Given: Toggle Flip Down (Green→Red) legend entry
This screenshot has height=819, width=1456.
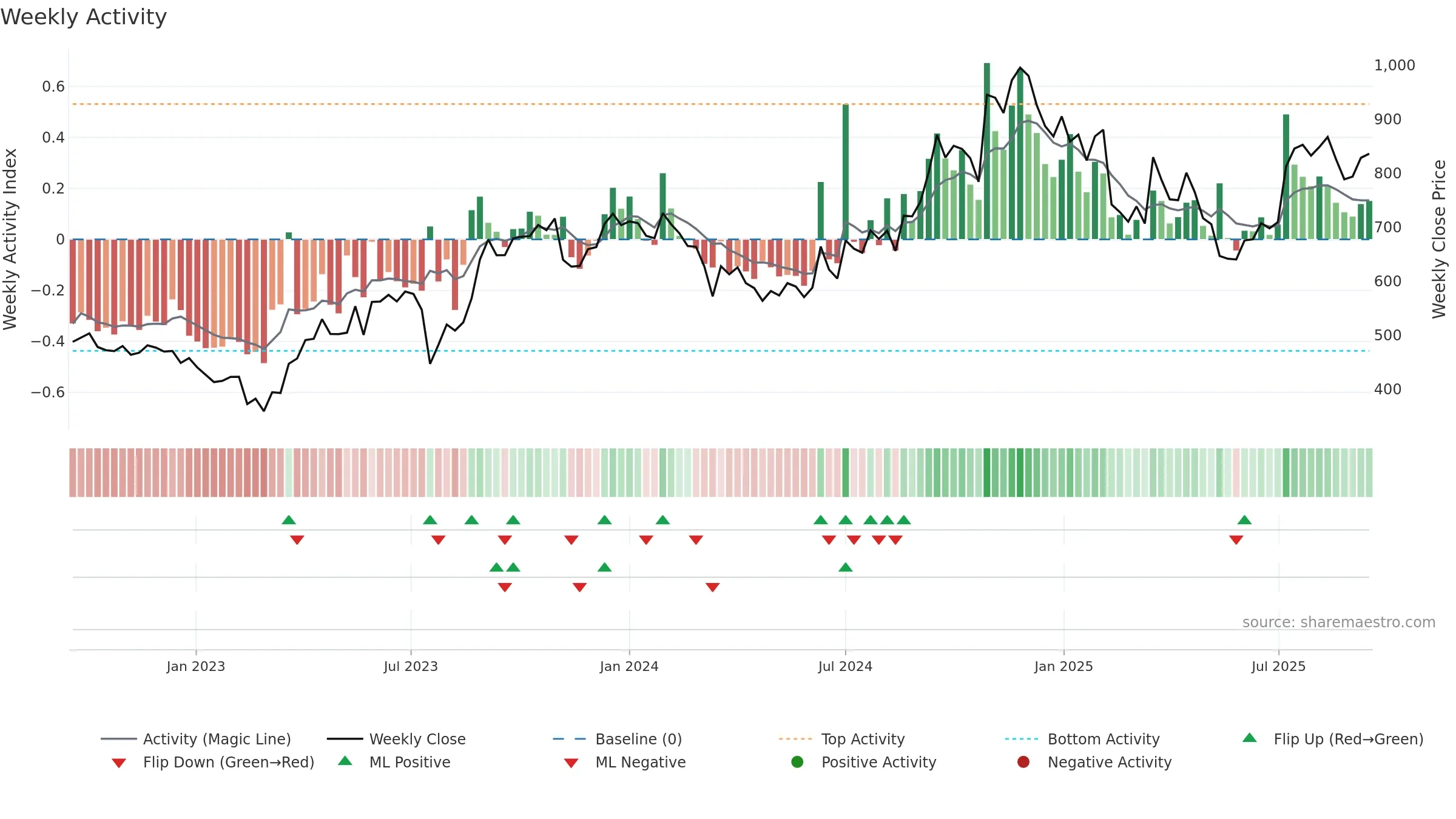Looking at the screenshot, I should [x=212, y=762].
